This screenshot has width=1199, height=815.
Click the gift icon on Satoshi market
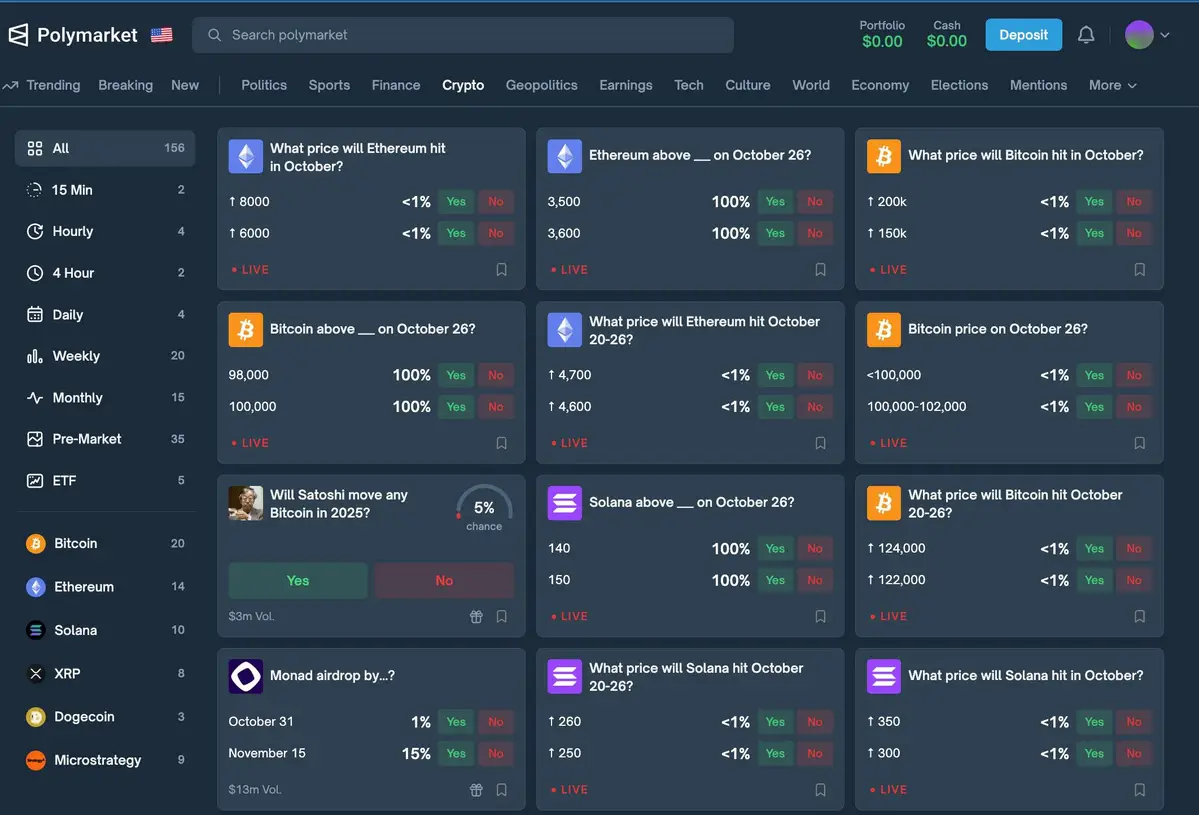point(476,617)
